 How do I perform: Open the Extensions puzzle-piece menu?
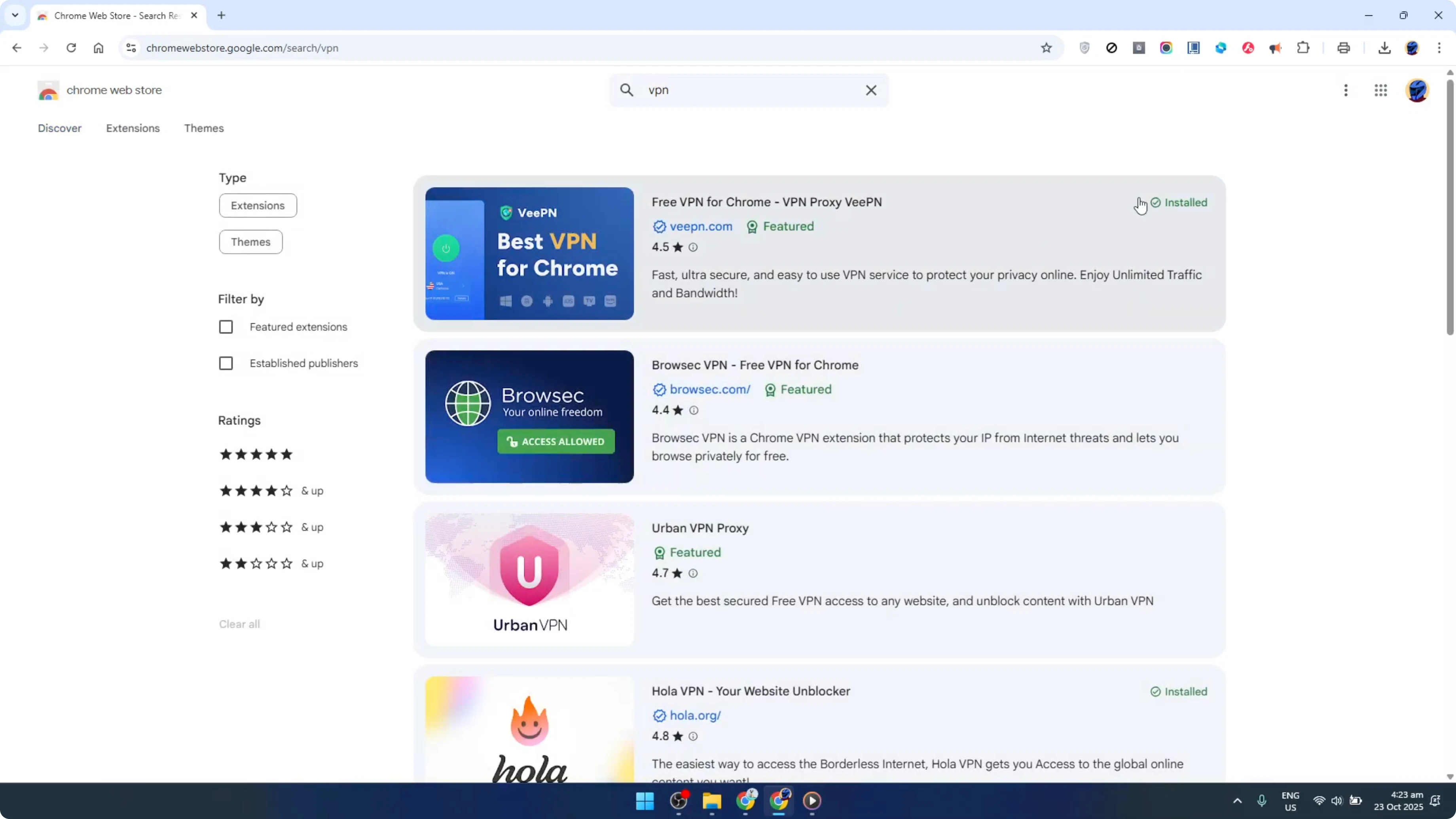click(x=1303, y=48)
